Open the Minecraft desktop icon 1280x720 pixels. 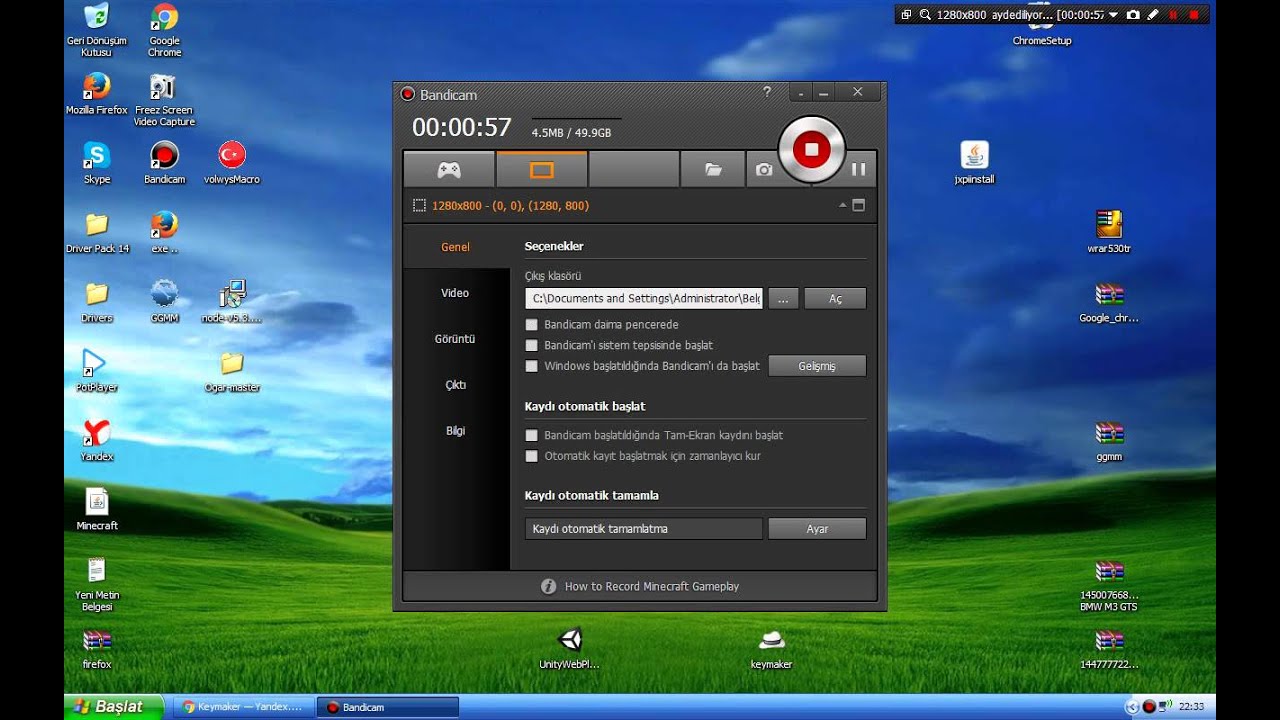click(97, 508)
